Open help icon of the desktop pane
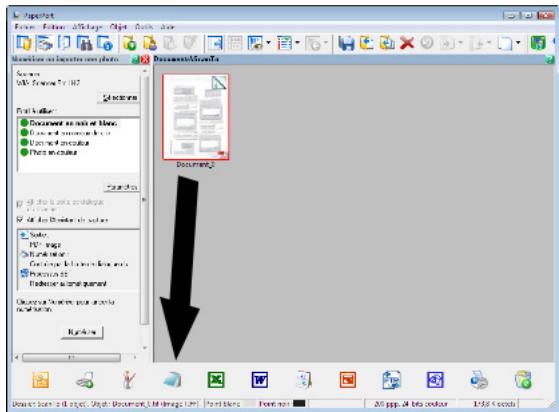Image resolution: width=559 pixels, height=412 pixels. [550, 60]
